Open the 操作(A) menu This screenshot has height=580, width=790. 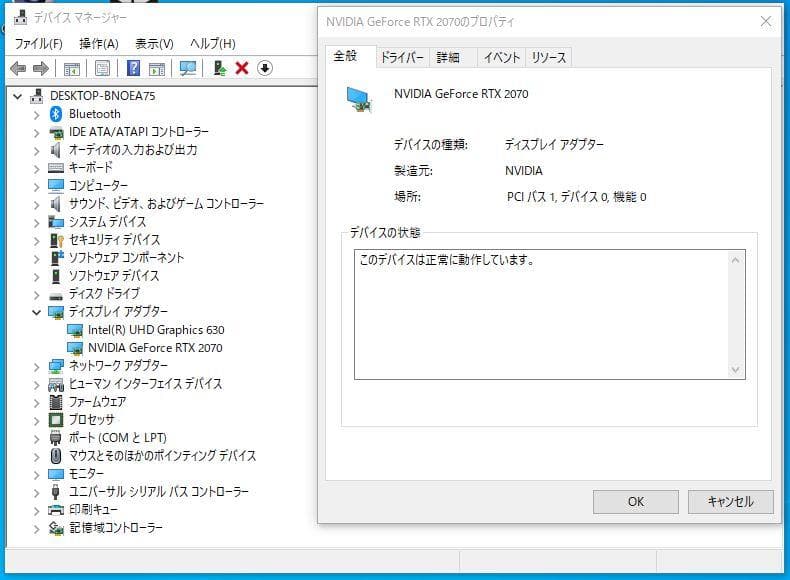click(x=99, y=44)
